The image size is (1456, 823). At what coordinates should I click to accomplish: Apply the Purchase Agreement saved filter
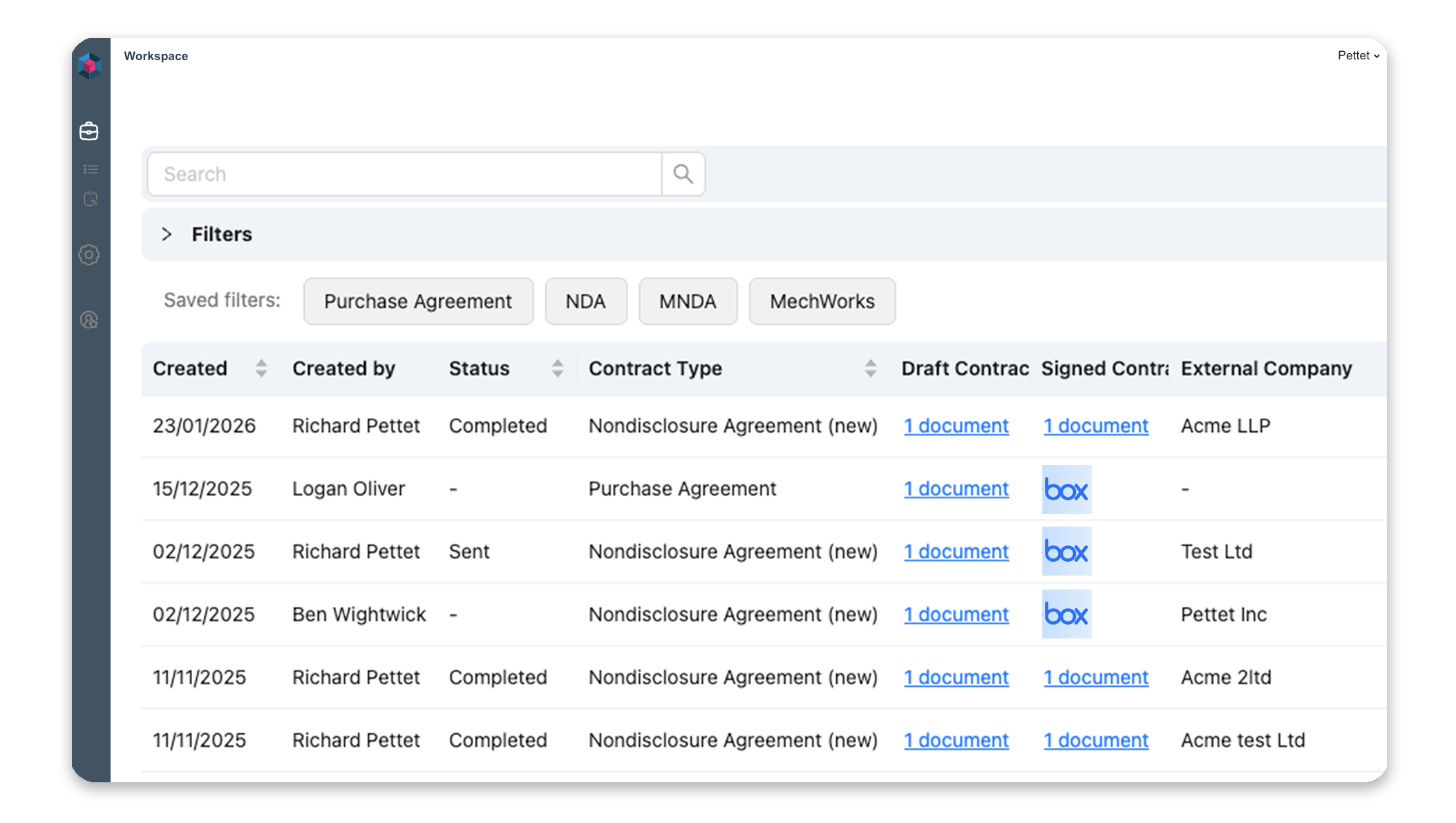(418, 301)
